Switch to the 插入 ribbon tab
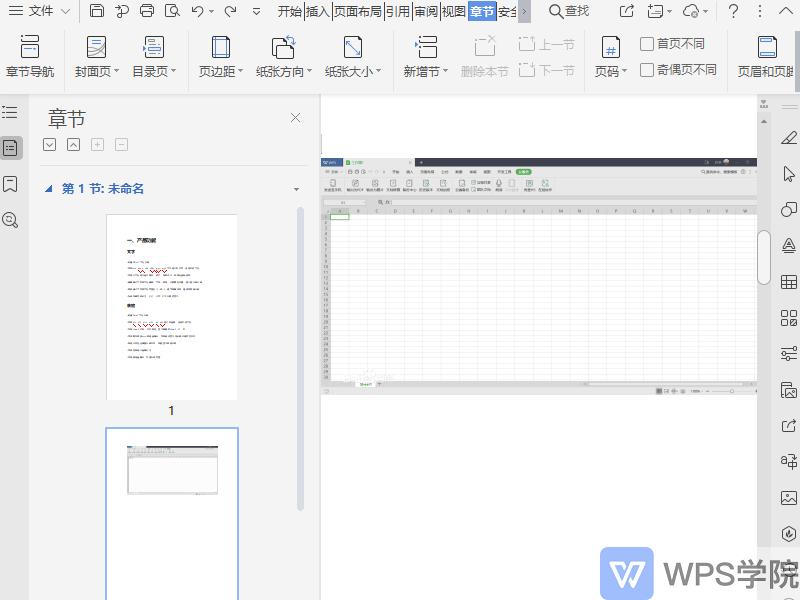 coord(316,11)
